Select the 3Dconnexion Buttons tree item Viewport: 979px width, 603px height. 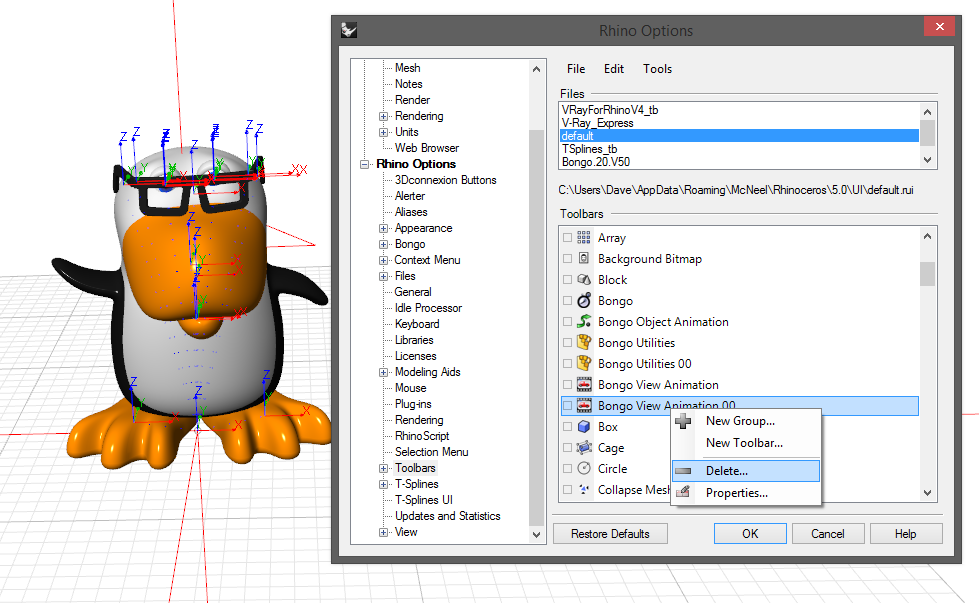tap(446, 180)
